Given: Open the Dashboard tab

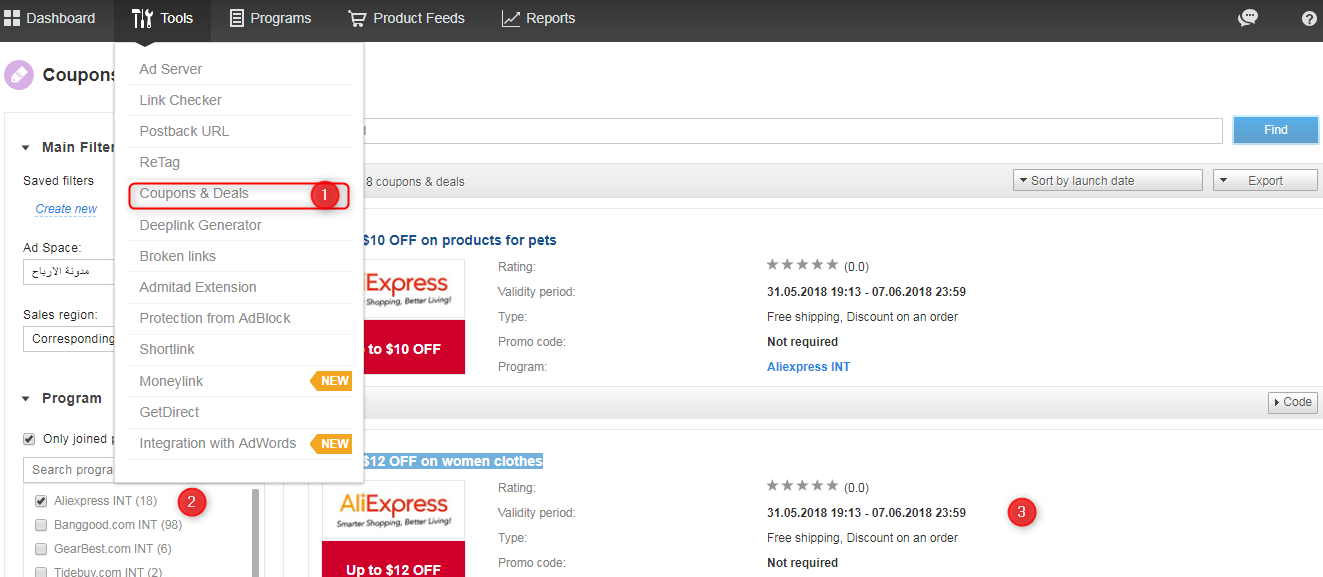Looking at the screenshot, I should coord(49,18).
